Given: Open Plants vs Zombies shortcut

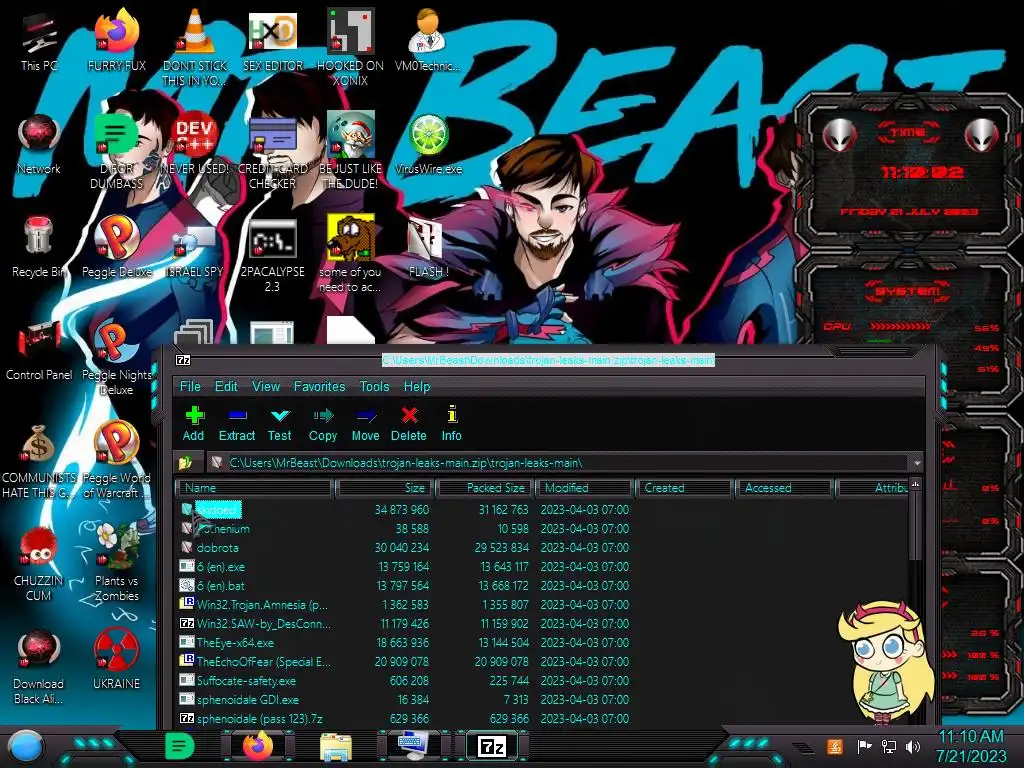Looking at the screenshot, I should (116, 560).
